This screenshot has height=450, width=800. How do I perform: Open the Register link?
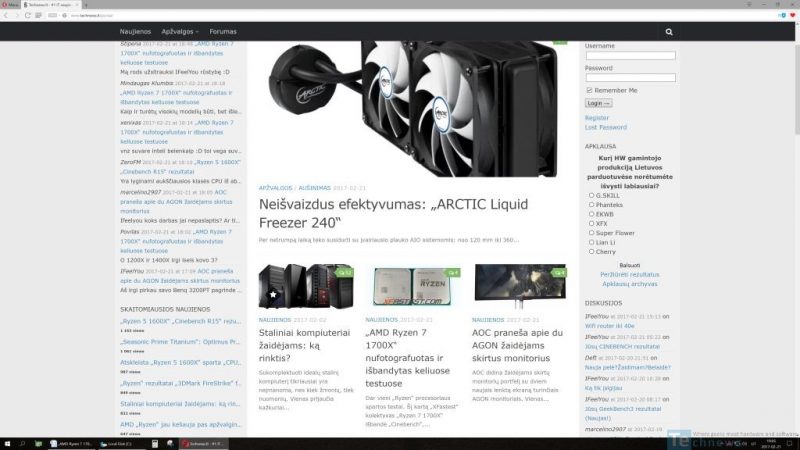click(x=596, y=118)
